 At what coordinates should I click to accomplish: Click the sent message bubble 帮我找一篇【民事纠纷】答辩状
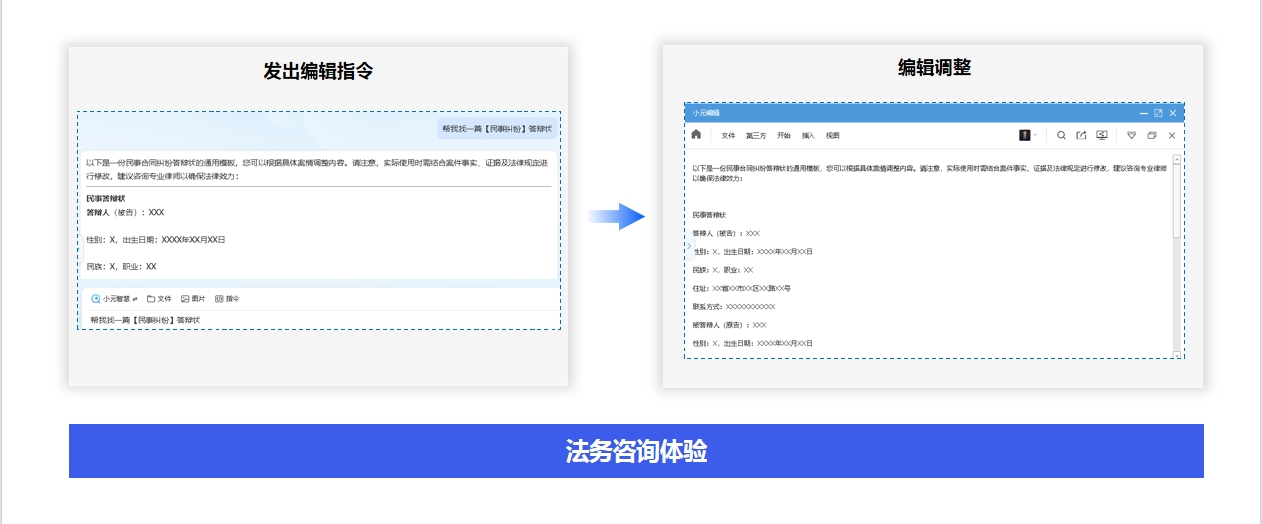click(x=496, y=128)
